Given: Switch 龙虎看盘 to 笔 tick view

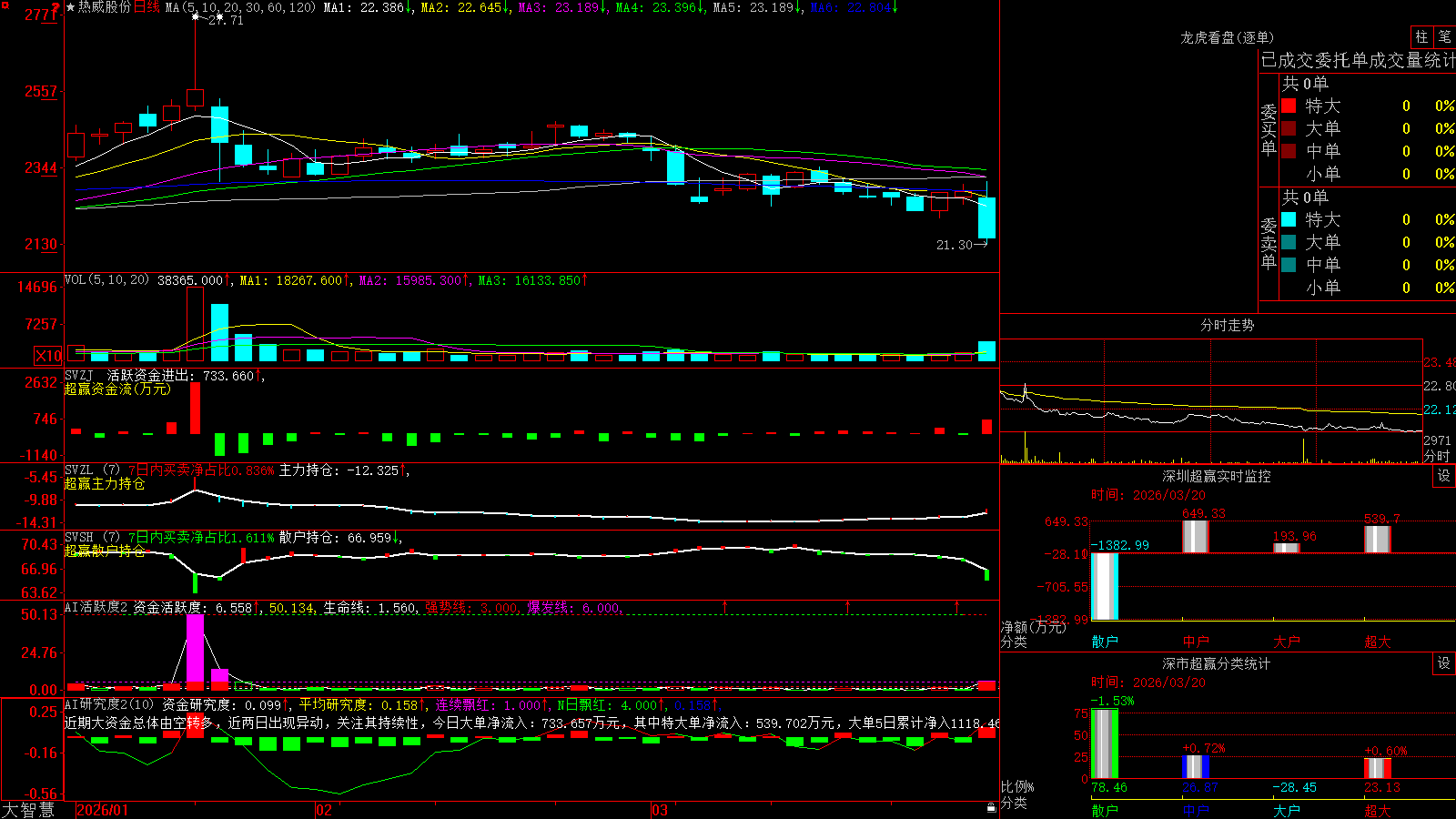Looking at the screenshot, I should [1444, 36].
